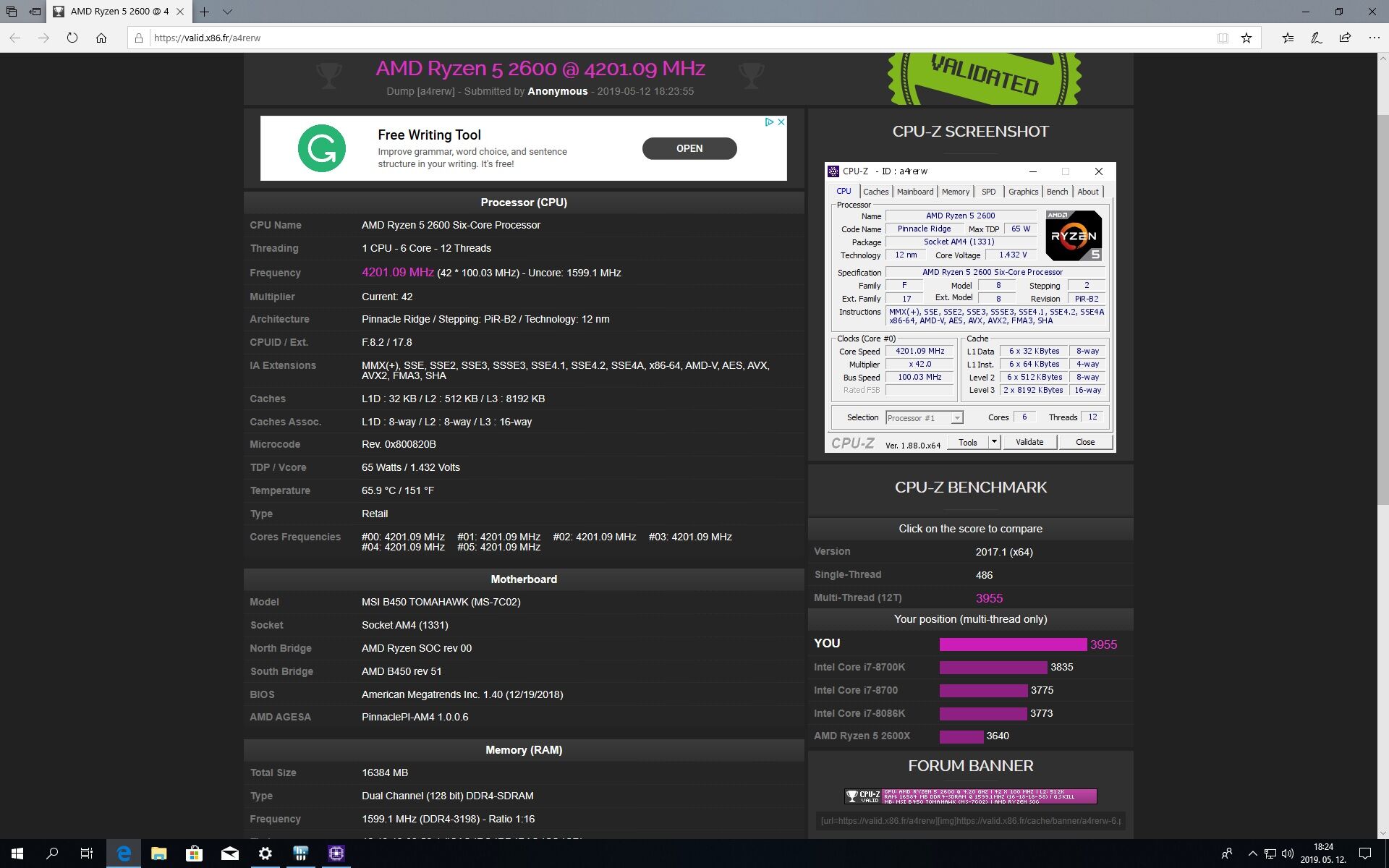Click the forum banner BBCode field
The height and width of the screenshot is (868, 1389).
coord(971,821)
